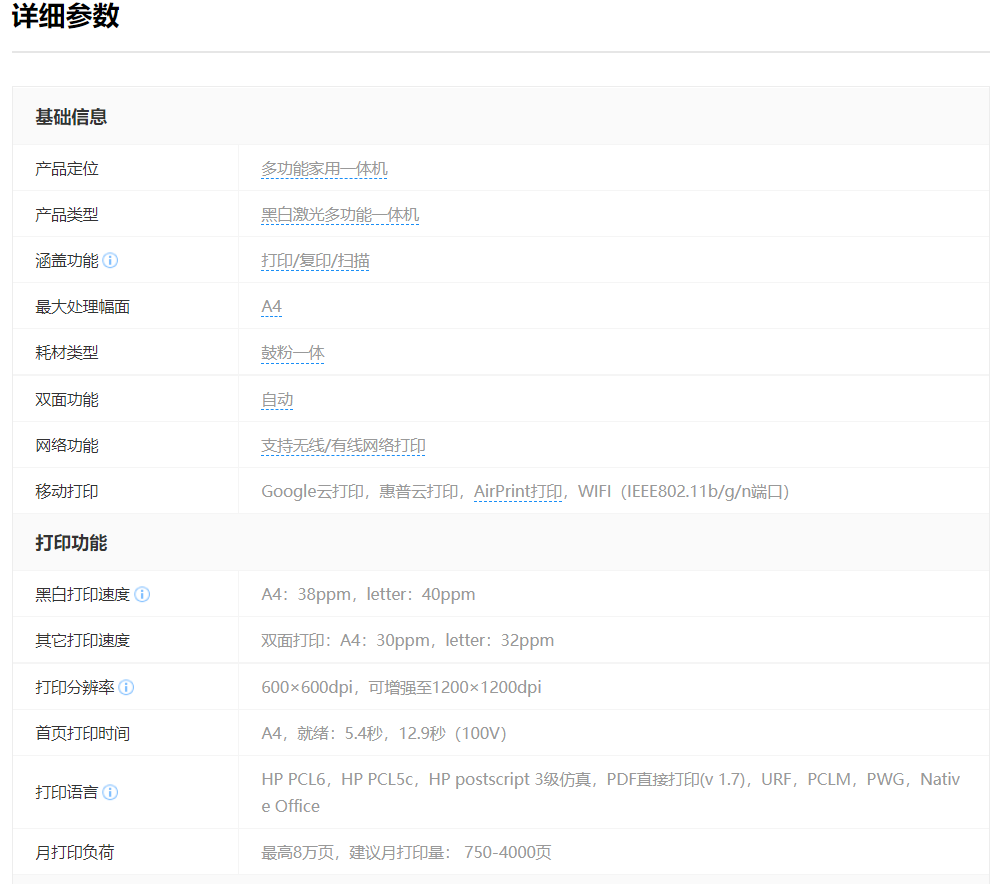Click the 网络功能 label
The image size is (990, 884).
click(x=67, y=446)
